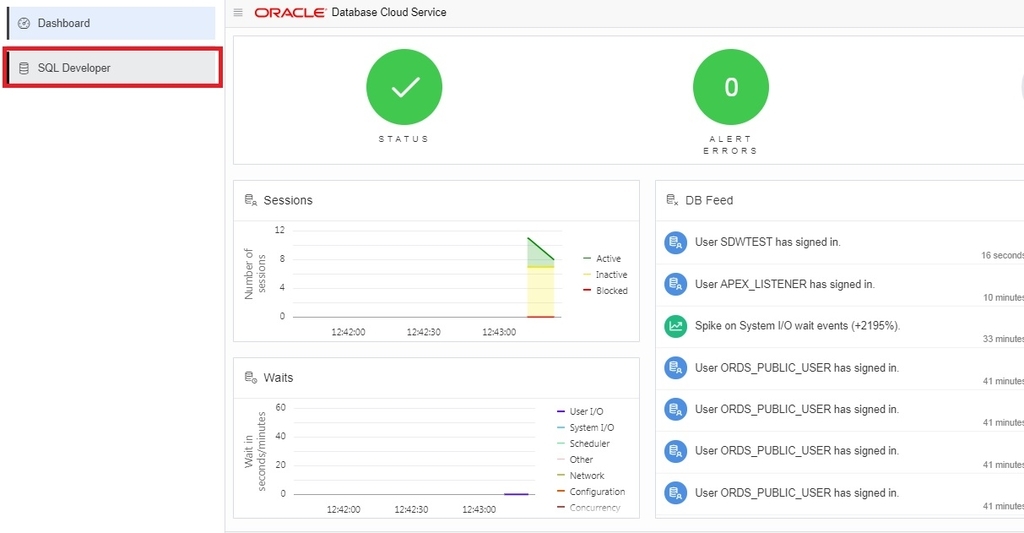Click the green active-sessions area in chart
The width and height of the screenshot is (1024, 533).
[536, 257]
